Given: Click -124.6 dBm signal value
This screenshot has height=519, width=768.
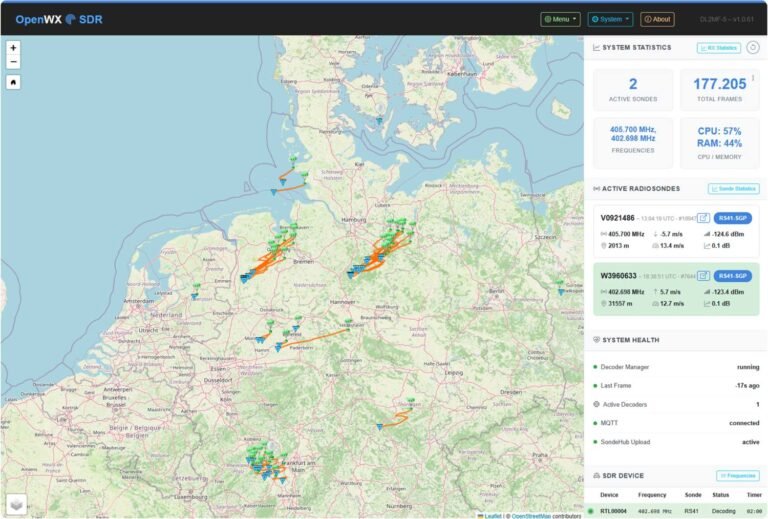Looking at the screenshot, I should [728, 234].
